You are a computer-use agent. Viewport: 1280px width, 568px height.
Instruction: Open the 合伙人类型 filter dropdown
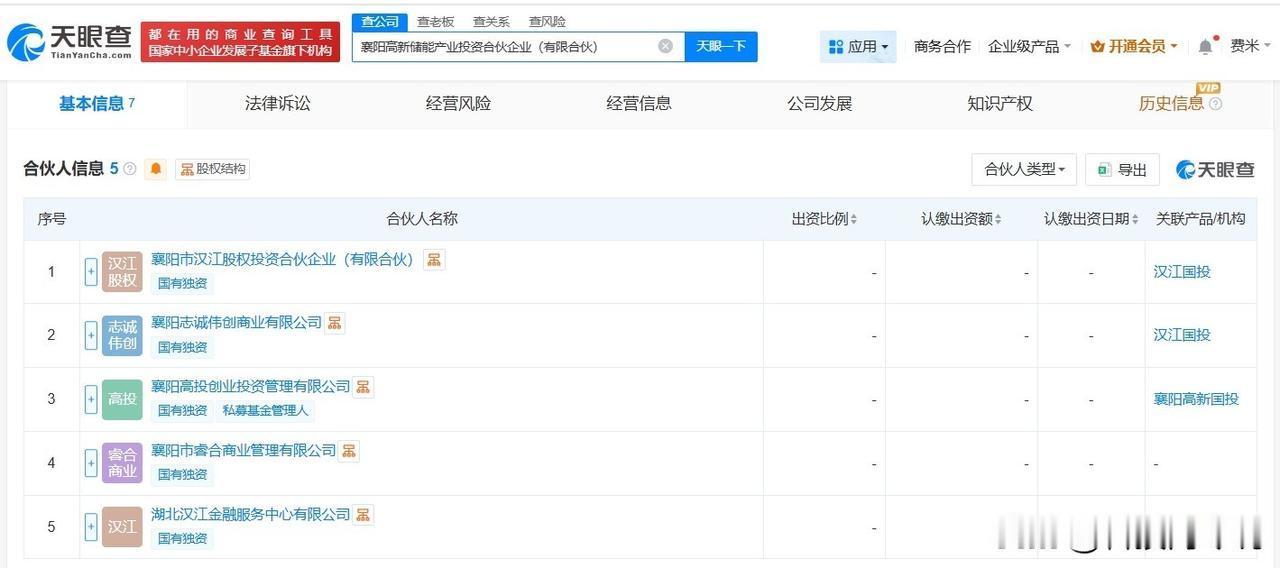point(1024,169)
